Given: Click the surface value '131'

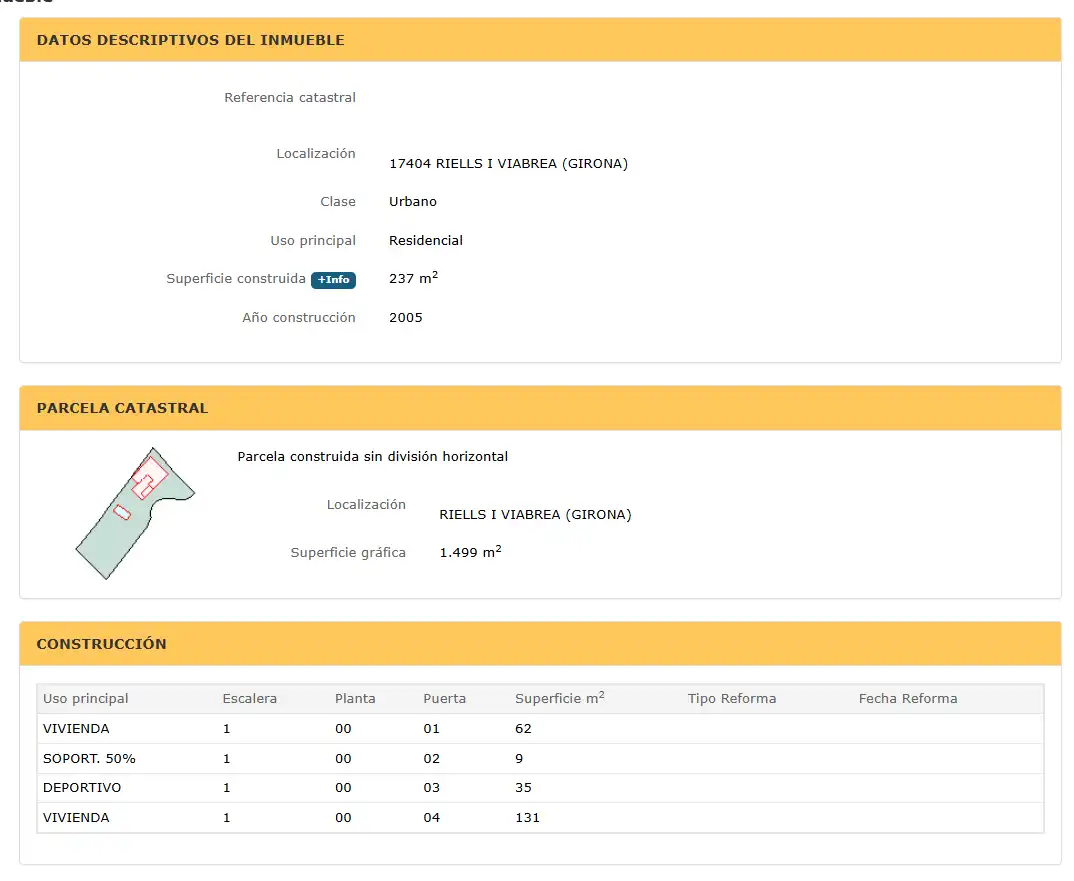Looking at the screenshot, I should click(527, 818).
